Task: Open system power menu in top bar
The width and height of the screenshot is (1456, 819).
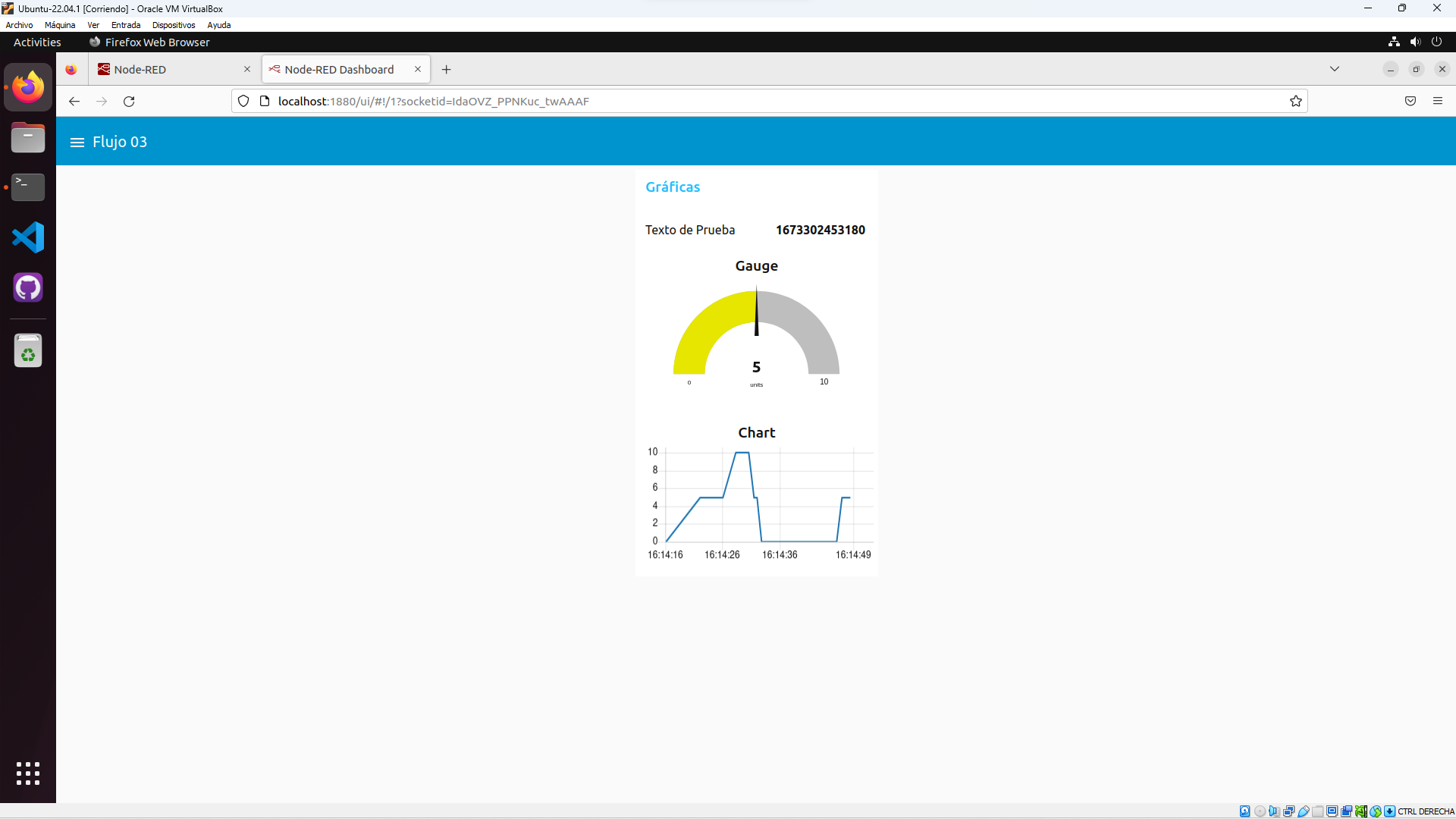Action: tap(1436, 42)
